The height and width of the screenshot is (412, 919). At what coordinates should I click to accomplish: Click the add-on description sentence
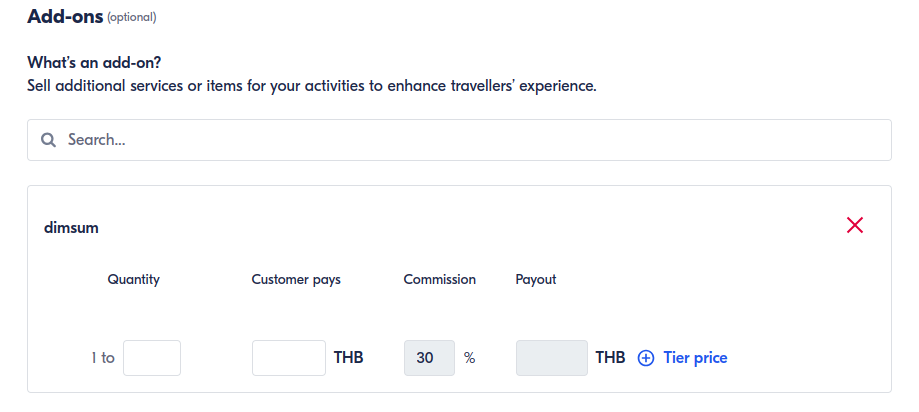[x=311, y=86]
